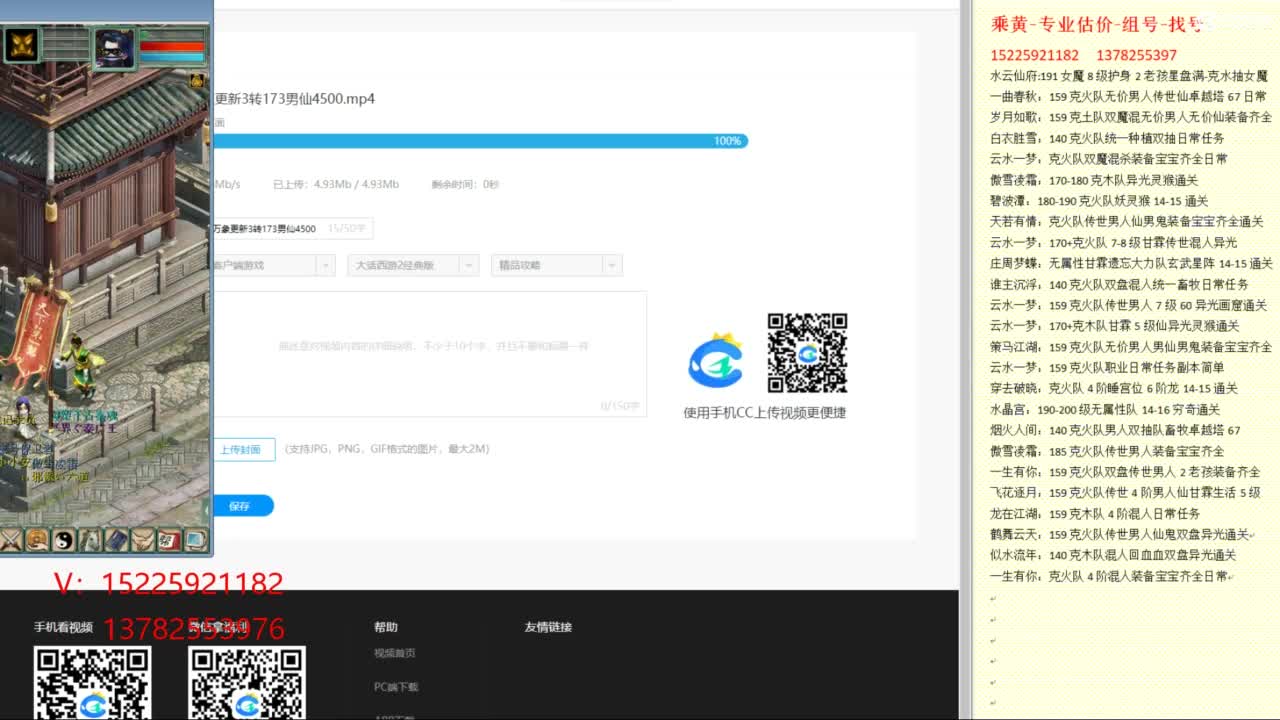Open the blue book icon in game toolbar
1280x720 pixels.
tap(116, 540)
